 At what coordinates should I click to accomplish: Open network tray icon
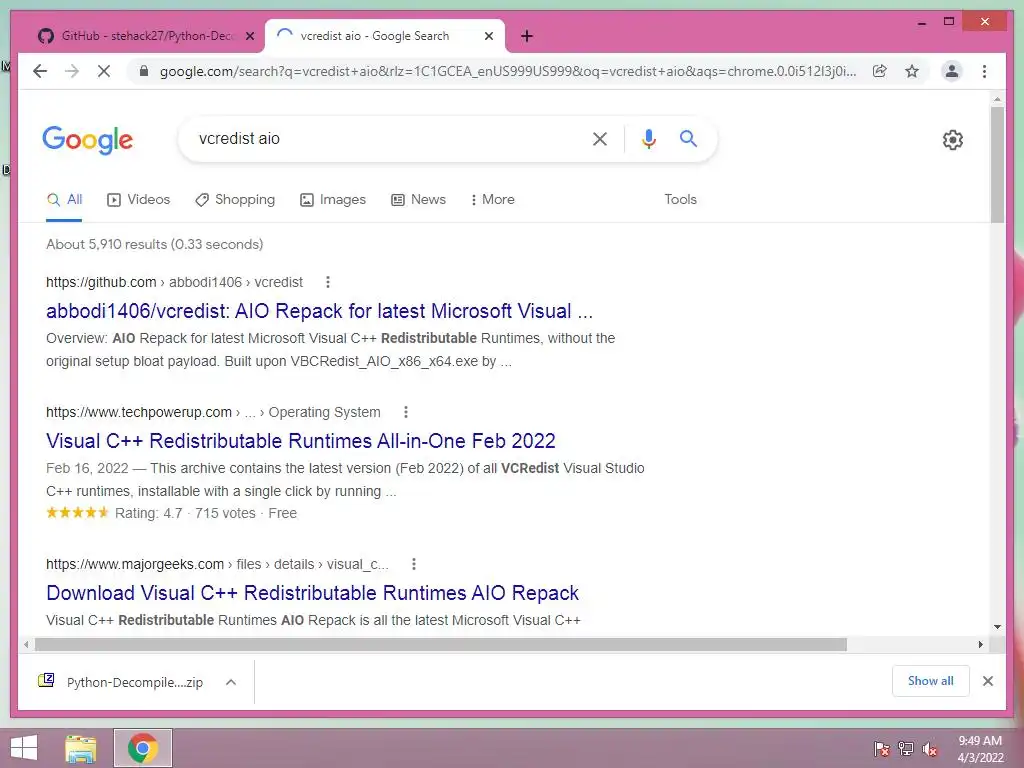pyautogui.click(x=906, y=748)
